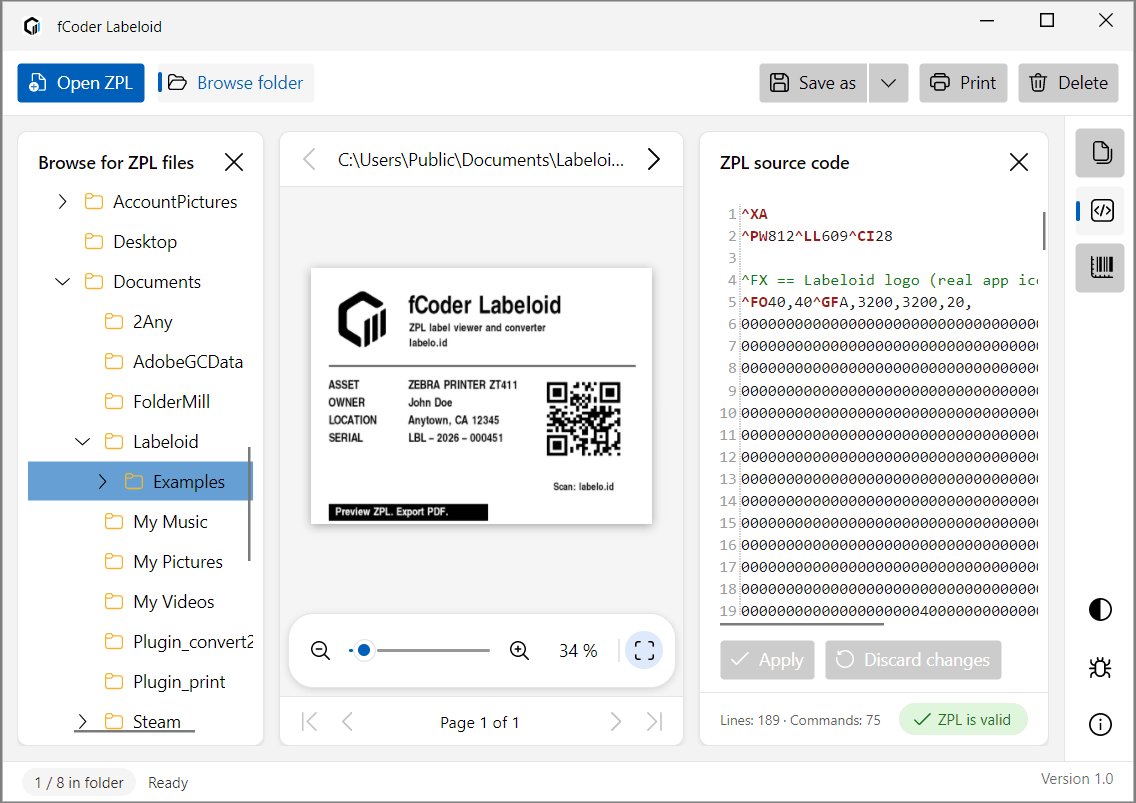Expand the Examples folder
The height and width of the screenshot is (803, 1136).
102,481
